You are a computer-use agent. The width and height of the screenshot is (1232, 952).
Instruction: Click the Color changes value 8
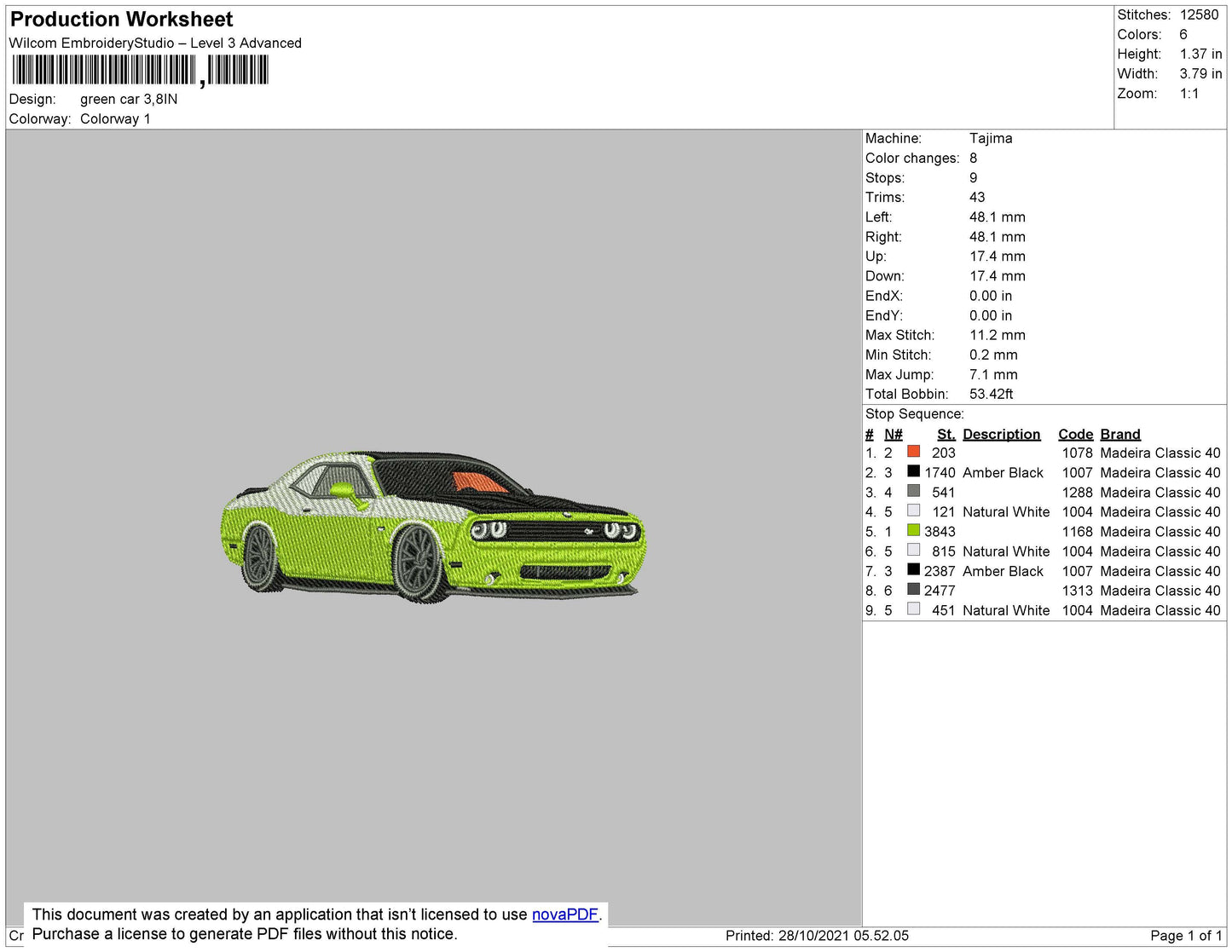click(x=974, y=159)
